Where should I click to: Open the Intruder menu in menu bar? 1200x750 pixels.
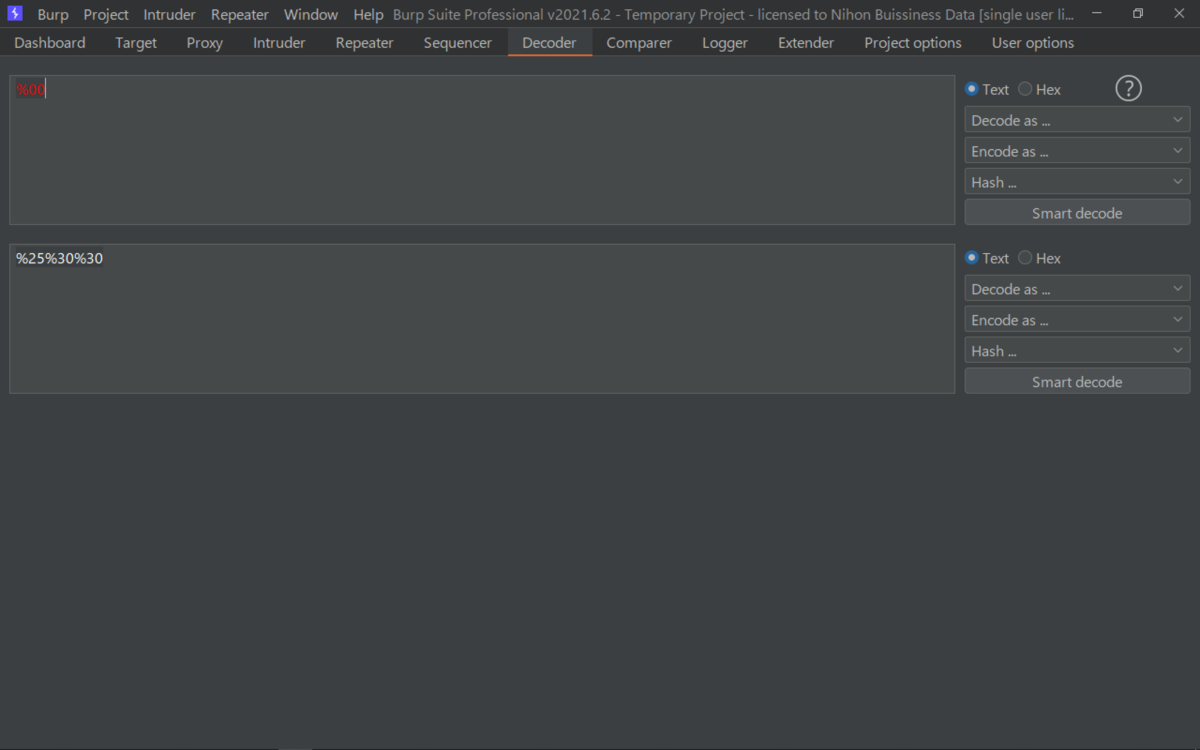point(169,15)
